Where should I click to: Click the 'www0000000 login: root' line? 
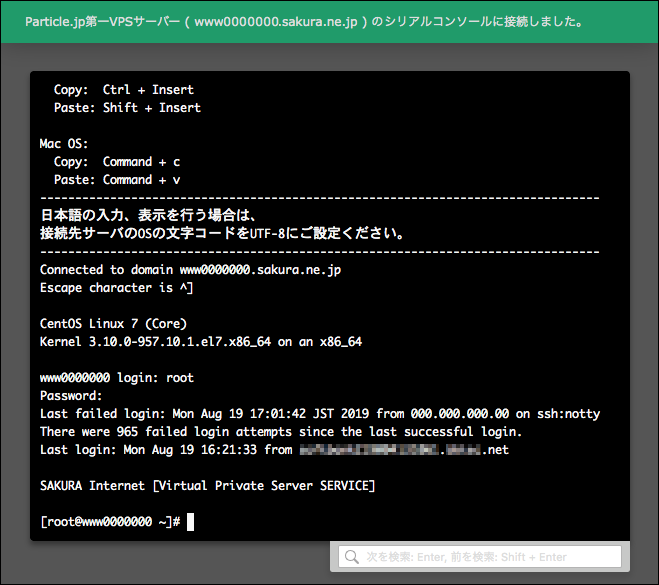coord(117,378)
